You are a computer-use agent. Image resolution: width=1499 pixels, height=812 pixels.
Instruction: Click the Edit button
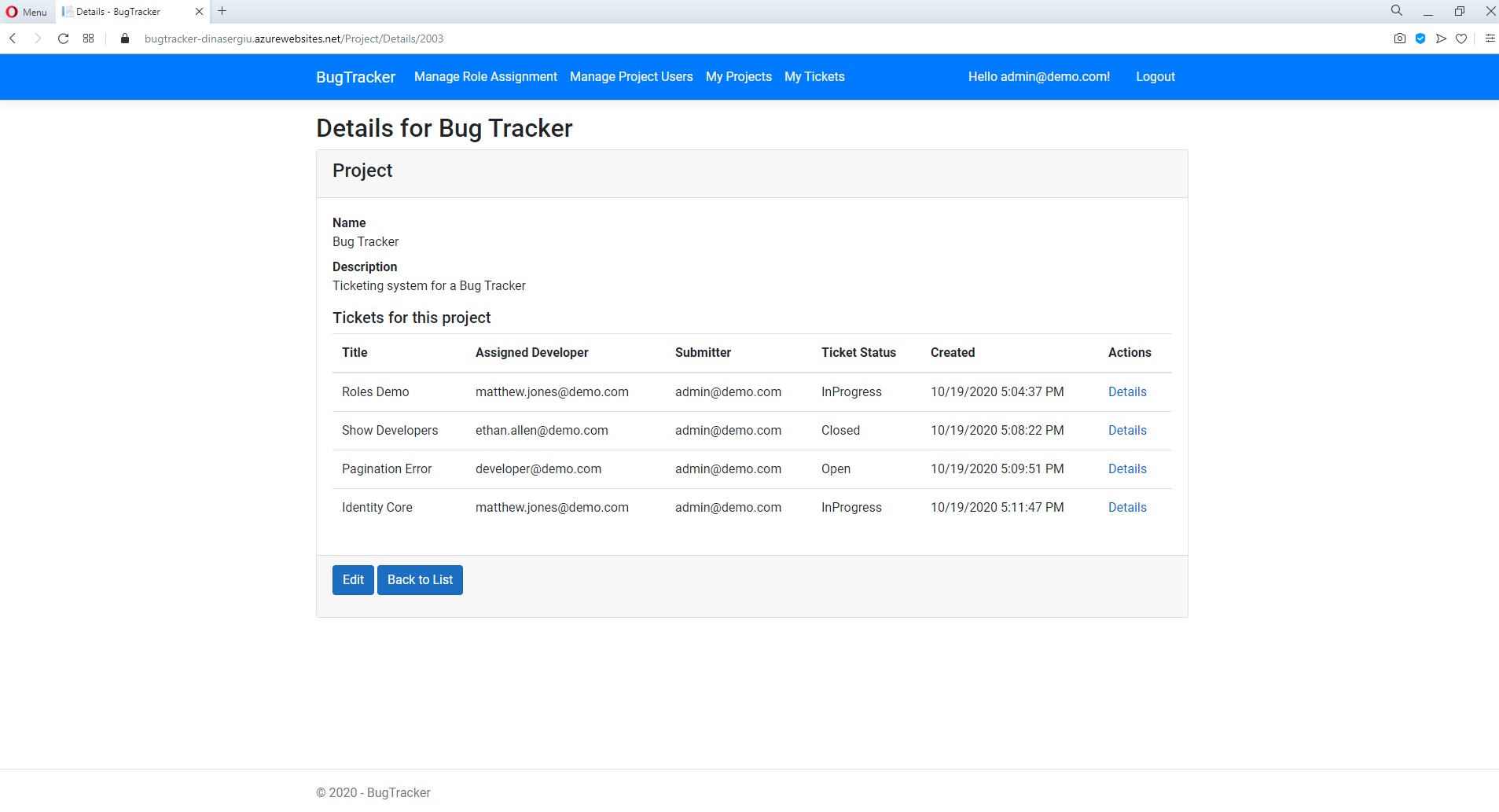pyautogui.click(x=352, y=579)
